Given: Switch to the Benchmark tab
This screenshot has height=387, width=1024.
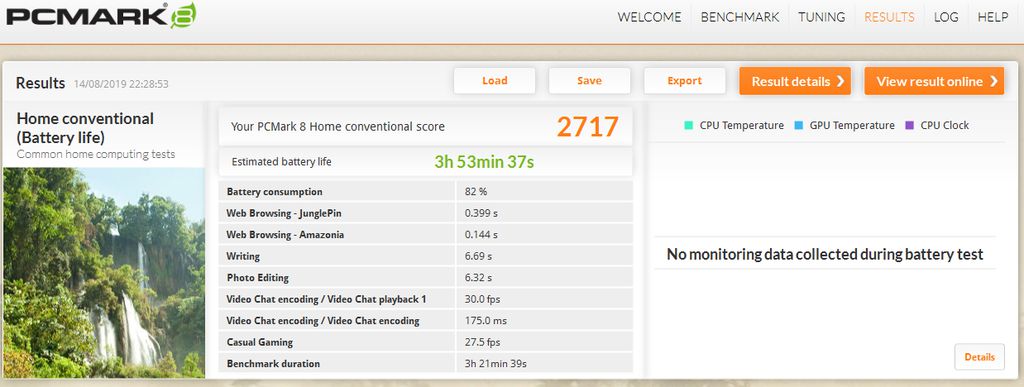Looking at the screenshot, I should (x=740, y=18).
